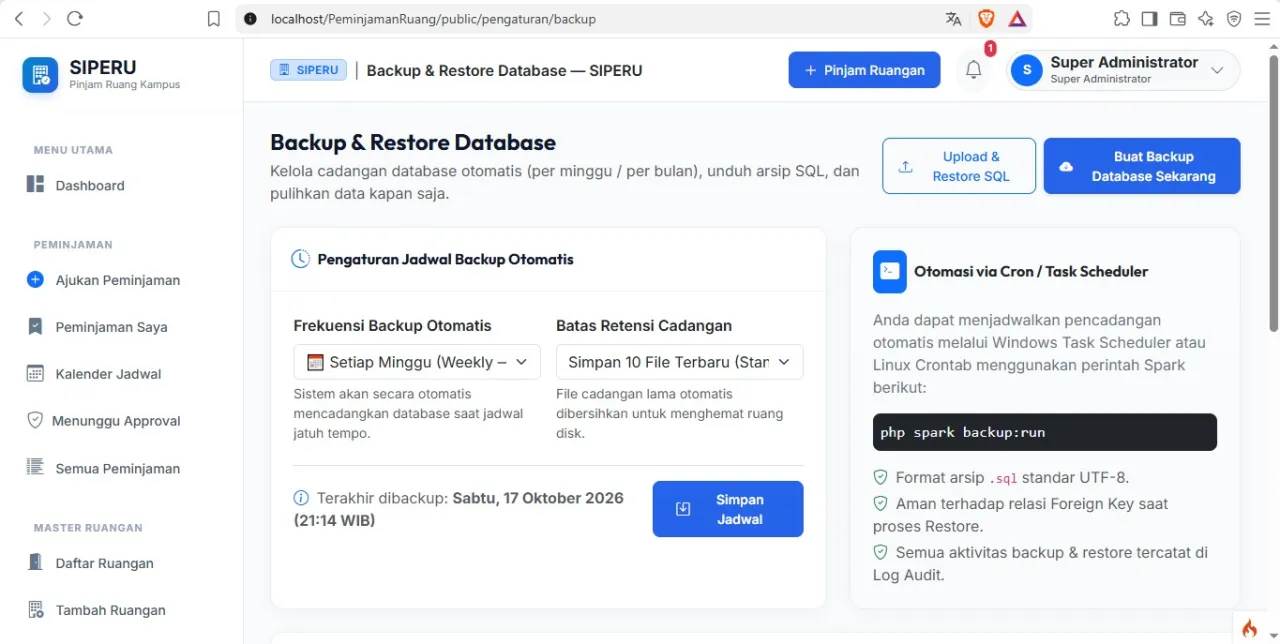This screenshot has width=1280, height=644.
Task: Click the site info icon in address bar
Action: pyautogui.click(x=250, y=18)
